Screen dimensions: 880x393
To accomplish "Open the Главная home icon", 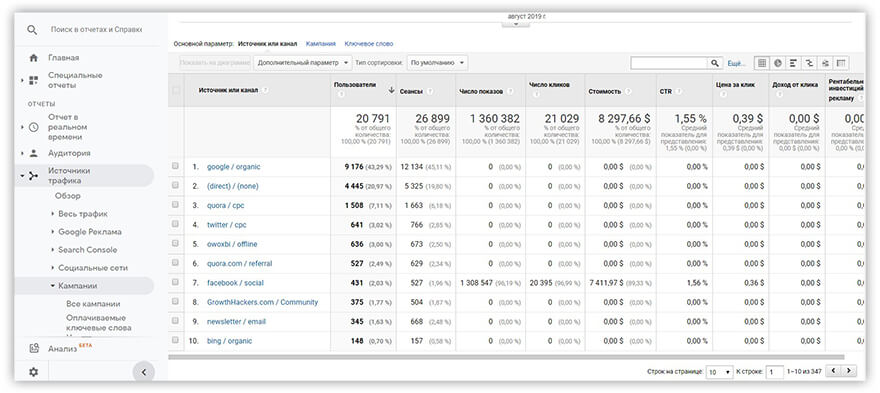I will coord(34,58).
